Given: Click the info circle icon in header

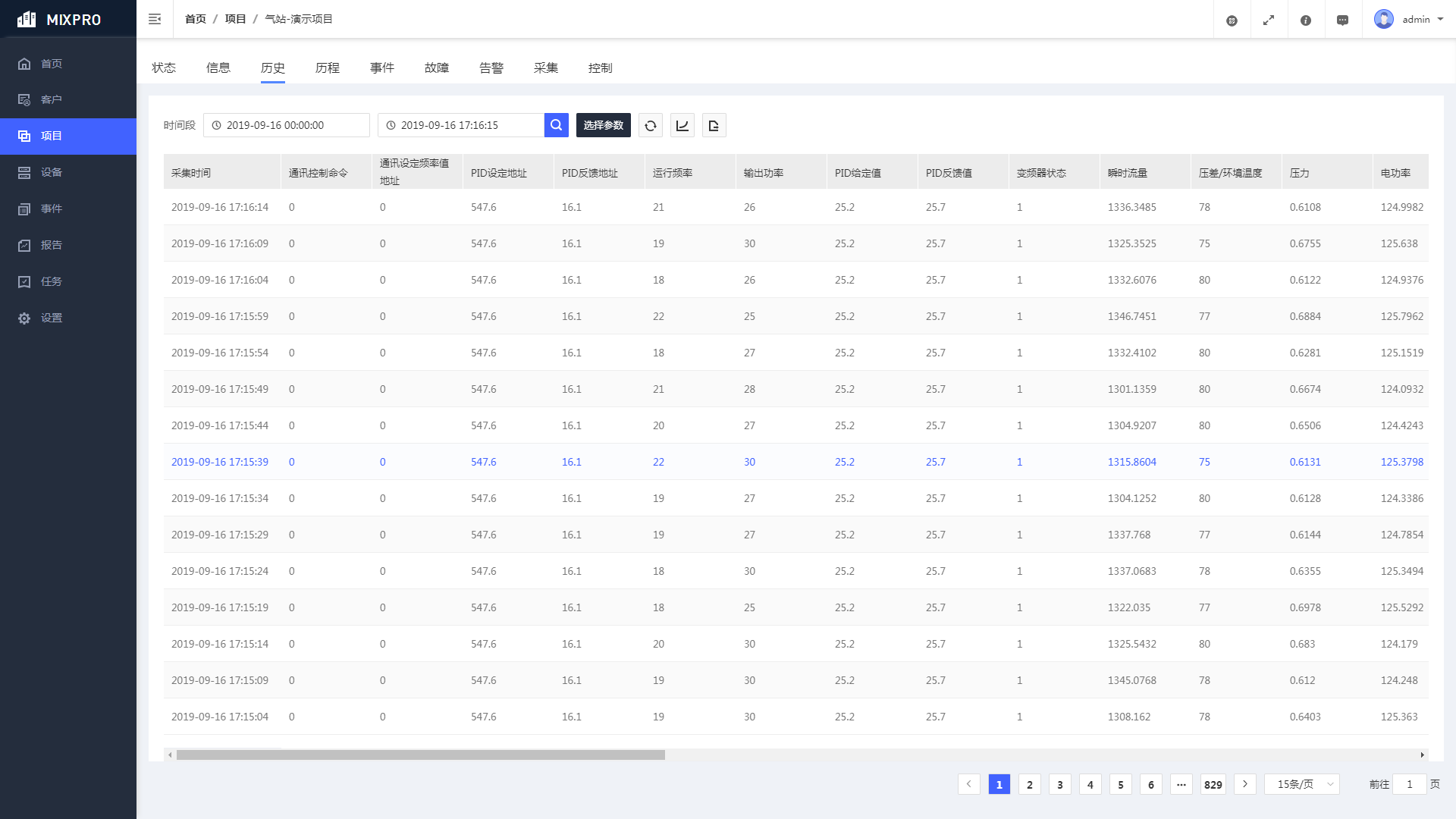Looking at the screenshot, I should (1305, 20).
